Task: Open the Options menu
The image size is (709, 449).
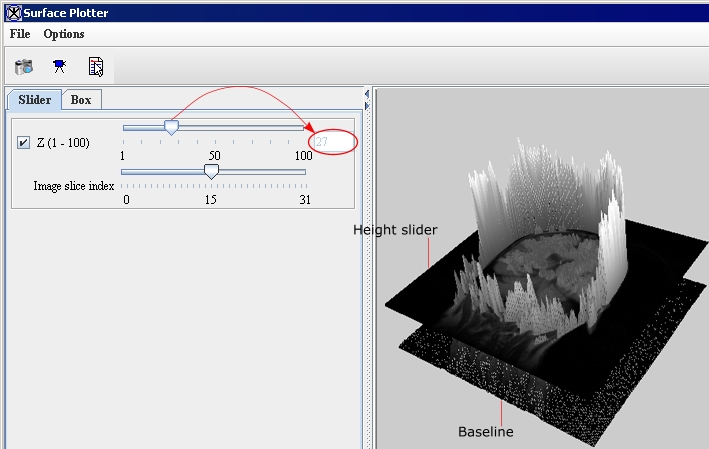Action: pyautogui.click(x=64, y=34)
